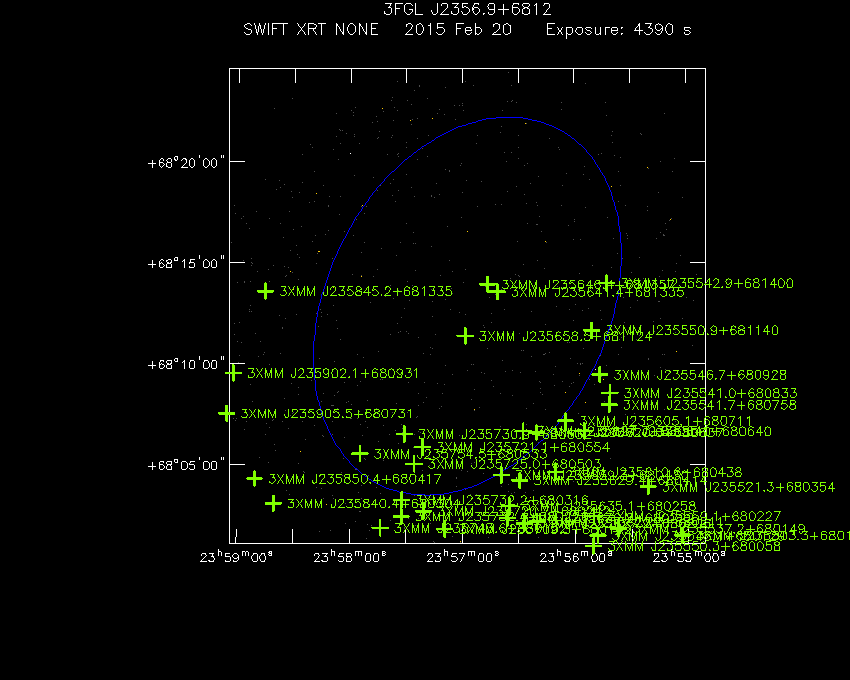
Task: Select source label 3XMM J235850.4+680417
Action: (x=355, y=479)
